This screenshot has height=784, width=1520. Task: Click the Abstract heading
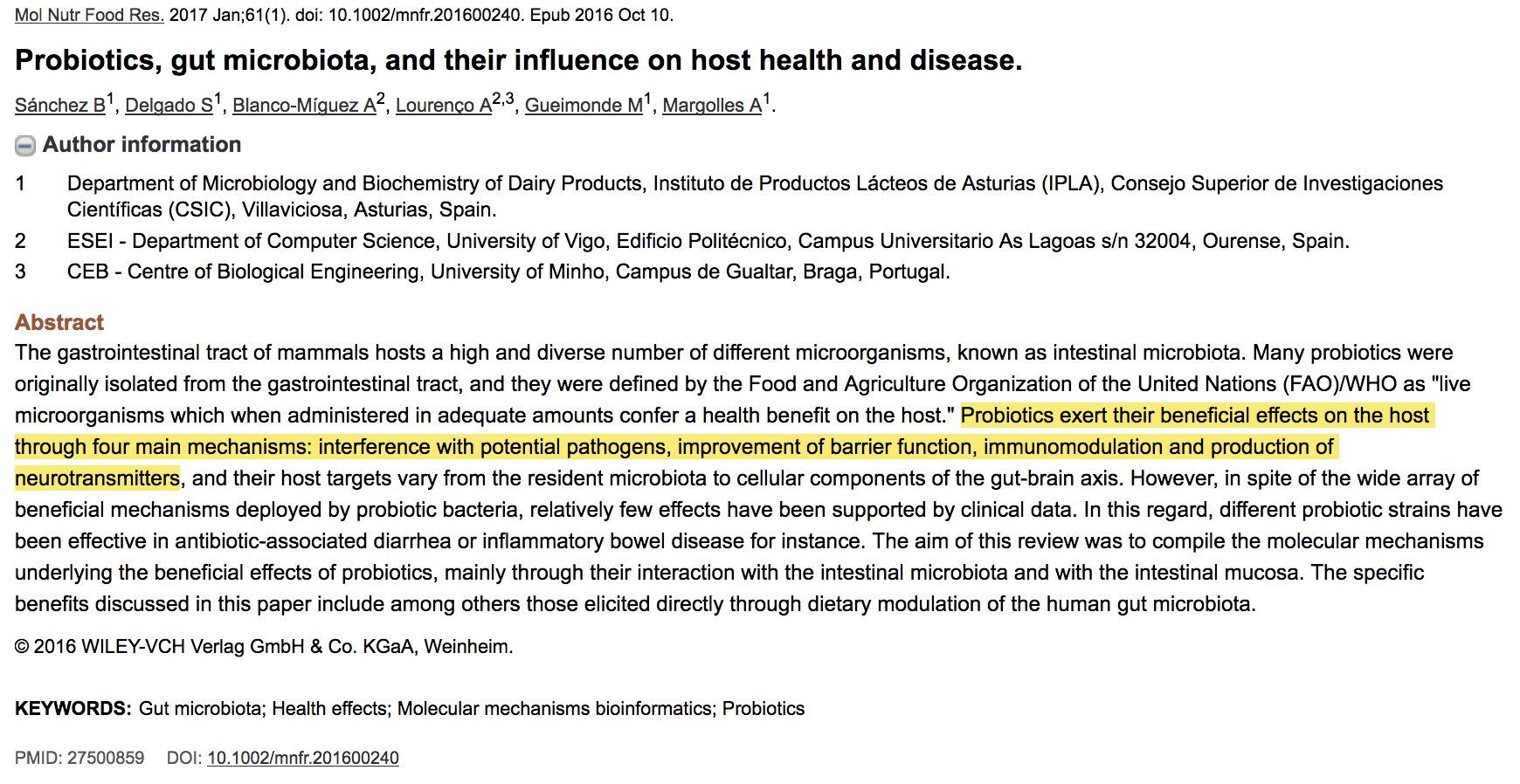[x=59, y=323]
